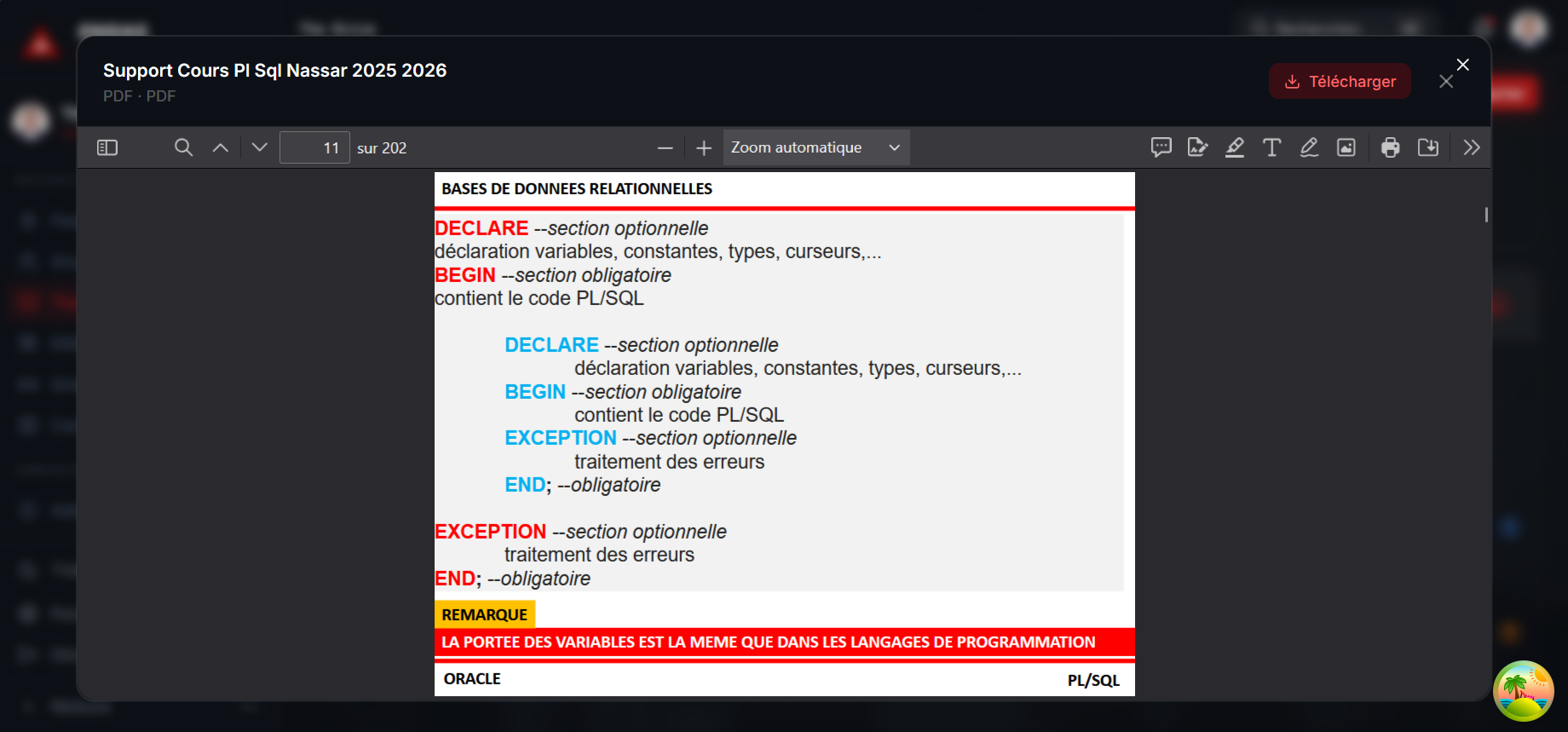This screenshot has height=732, width=1568.
Task: Select the comment annotation tool
Action: point(1161,147)
